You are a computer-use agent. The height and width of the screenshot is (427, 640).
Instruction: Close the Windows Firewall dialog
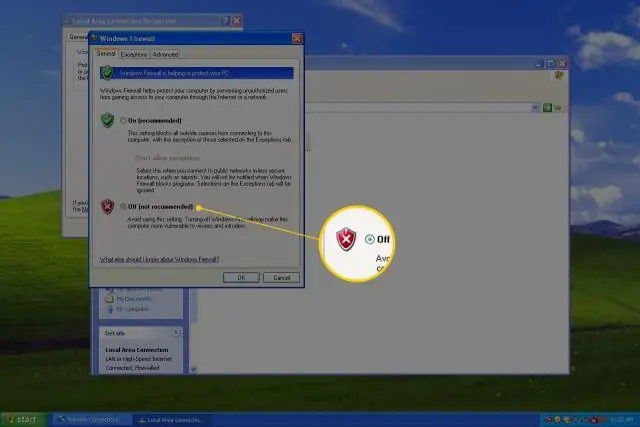296,38
